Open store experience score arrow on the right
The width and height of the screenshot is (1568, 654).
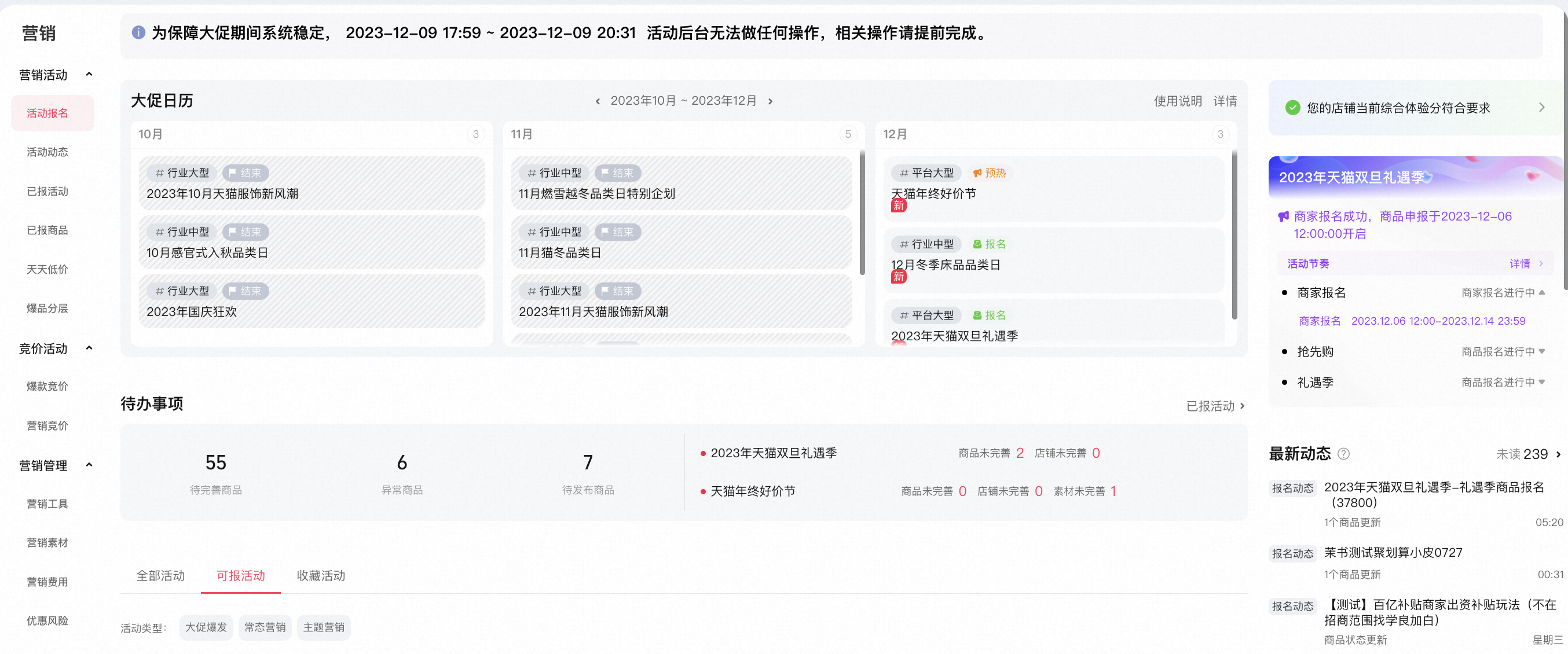click(1541, 108)
